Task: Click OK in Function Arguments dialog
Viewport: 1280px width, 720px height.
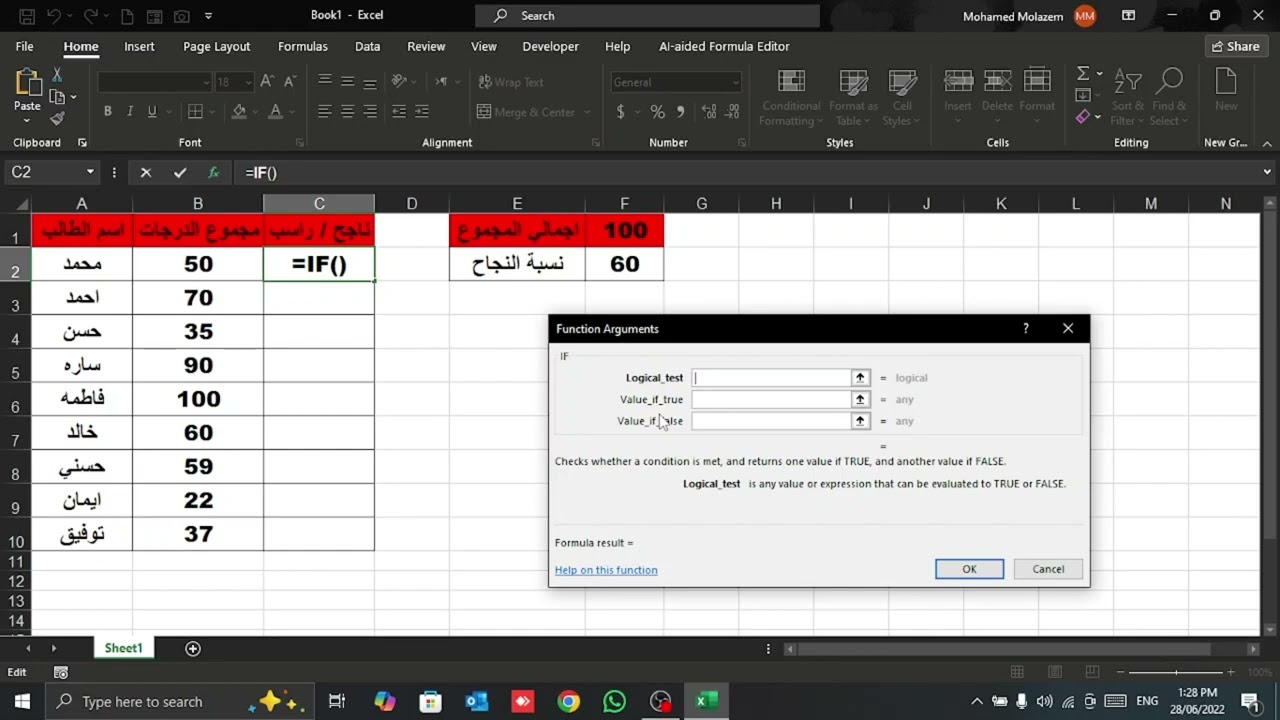Action: click(x=969, y=569)
